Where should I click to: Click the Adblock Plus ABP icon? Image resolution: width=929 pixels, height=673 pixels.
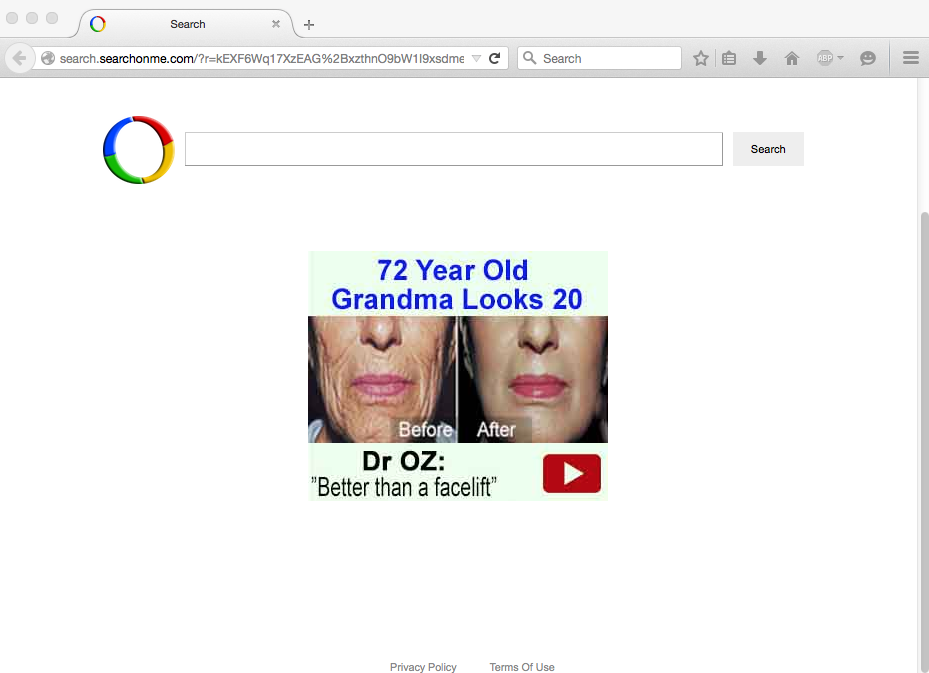824,59
